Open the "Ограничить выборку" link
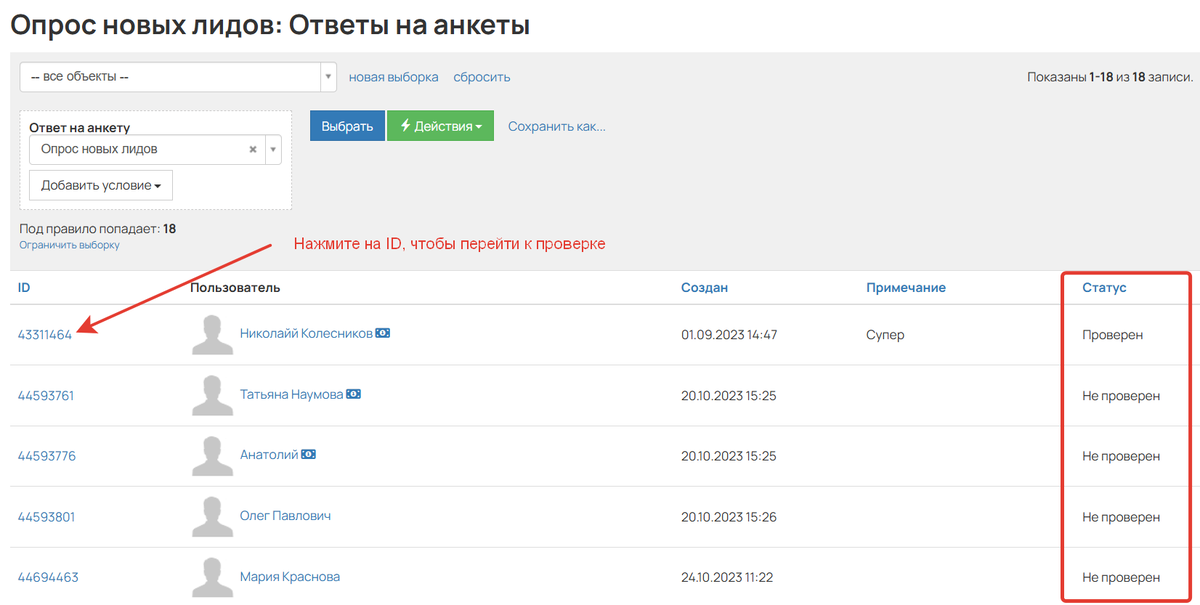Viewport: 1200px width, 605px height. point(68,243)
